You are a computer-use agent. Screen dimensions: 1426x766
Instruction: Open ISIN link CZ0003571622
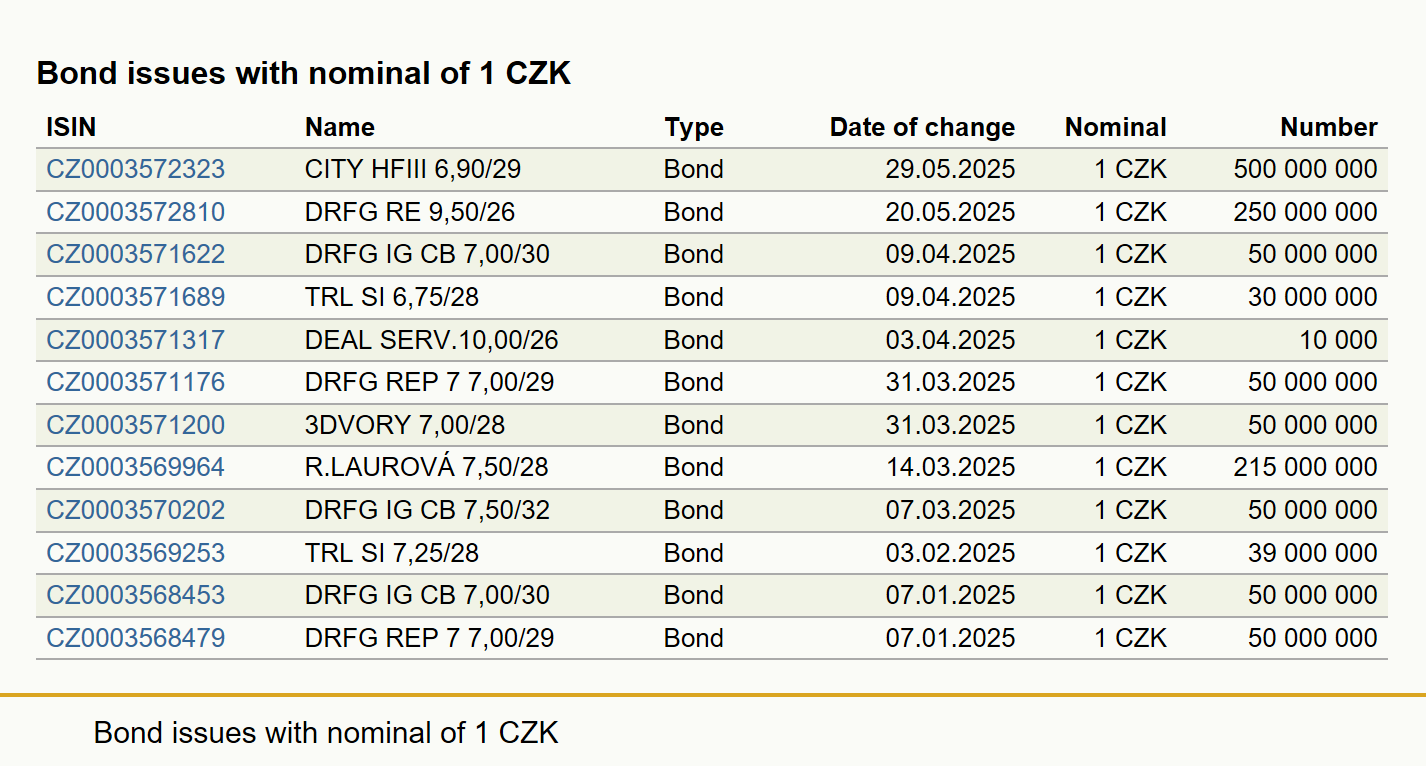136,254
